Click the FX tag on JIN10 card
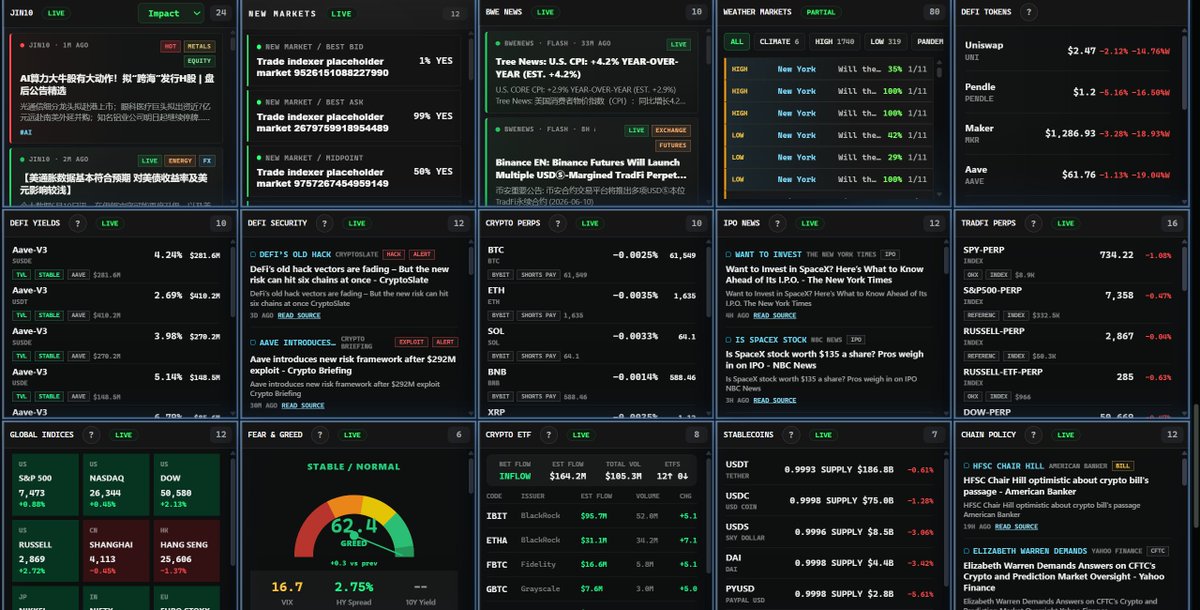Screen dimensions: 1200x610 207,160
